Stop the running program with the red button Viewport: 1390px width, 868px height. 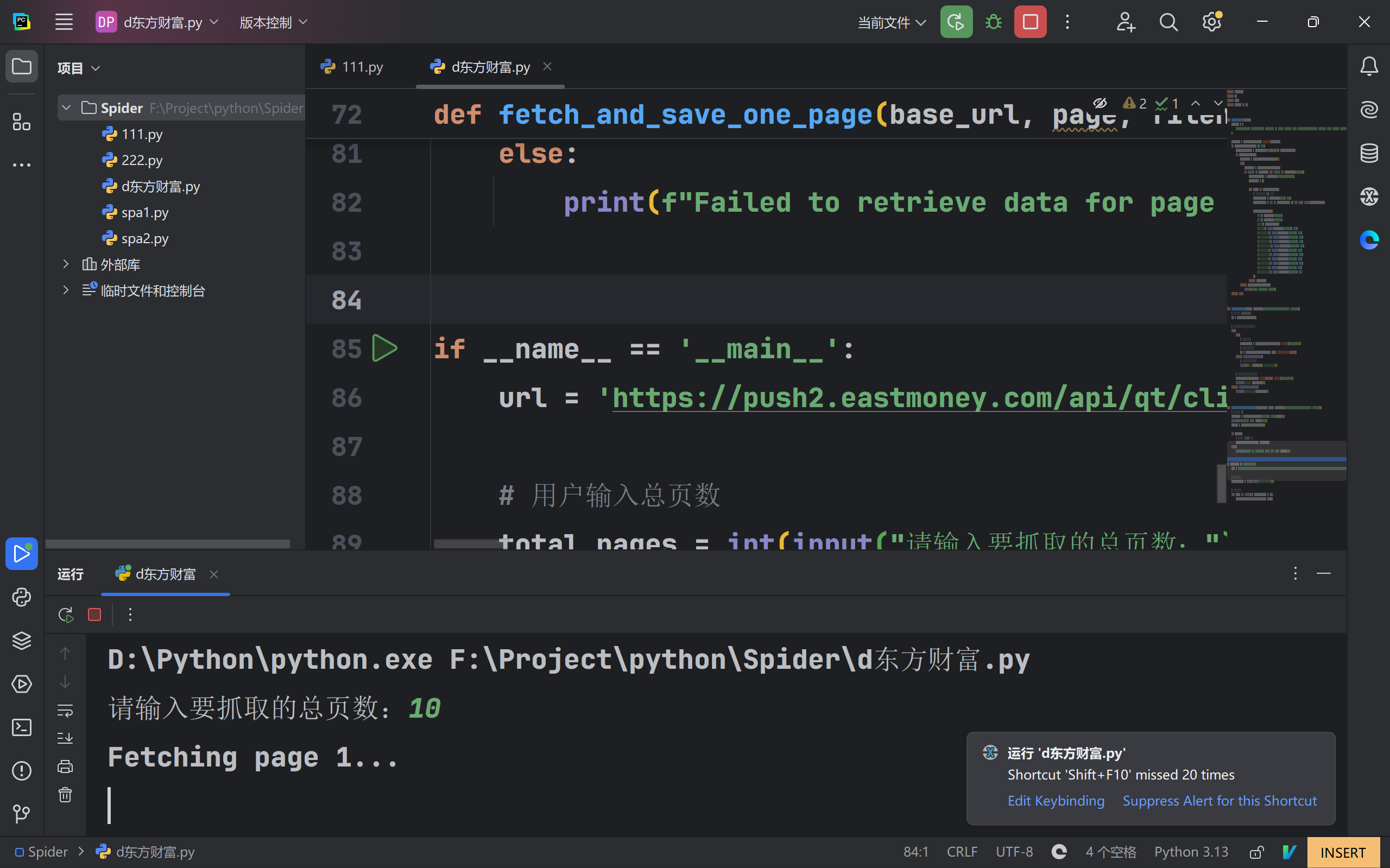(1030, 22)
